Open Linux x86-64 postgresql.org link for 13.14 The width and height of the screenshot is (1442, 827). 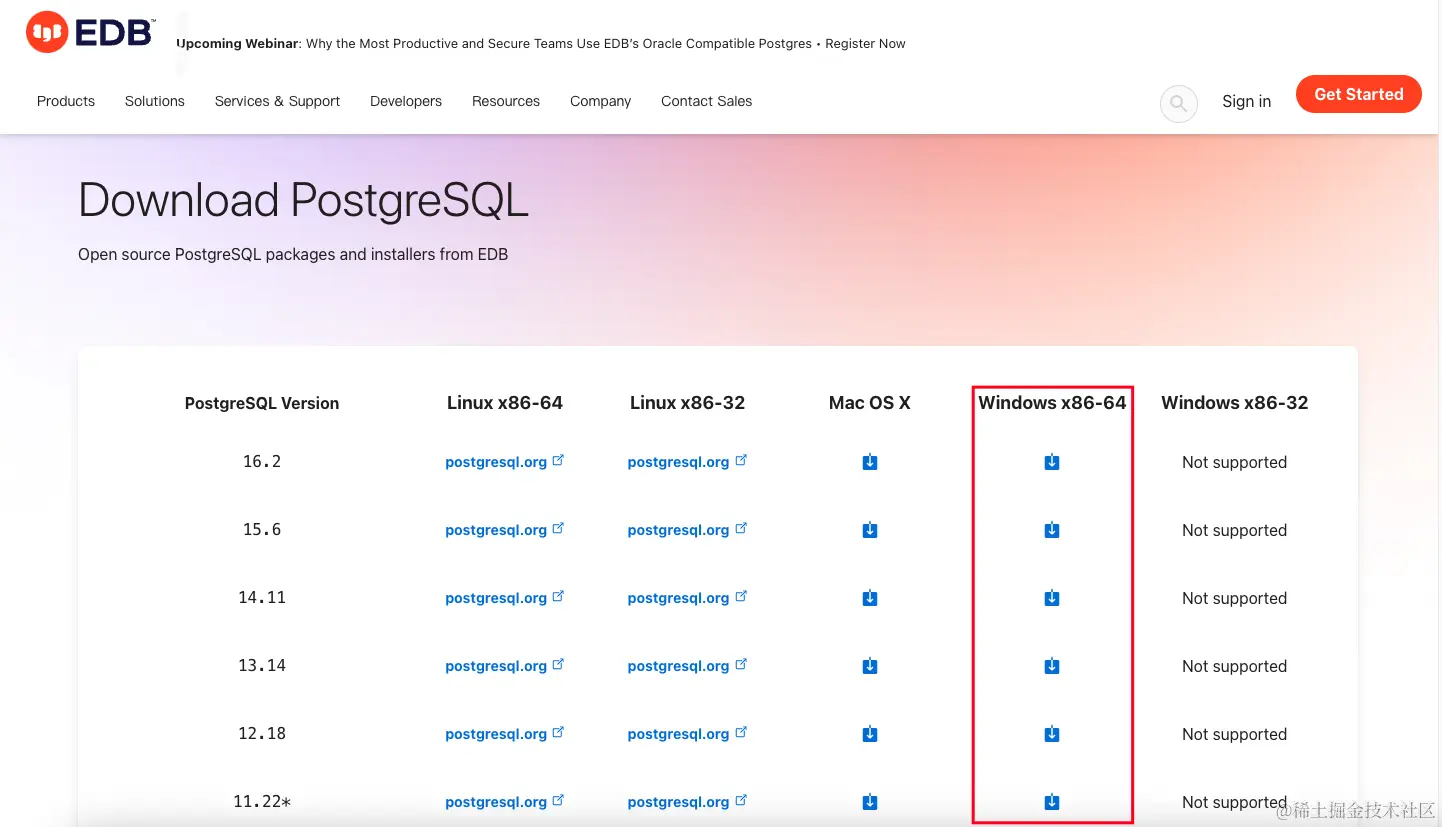[505, 666]
